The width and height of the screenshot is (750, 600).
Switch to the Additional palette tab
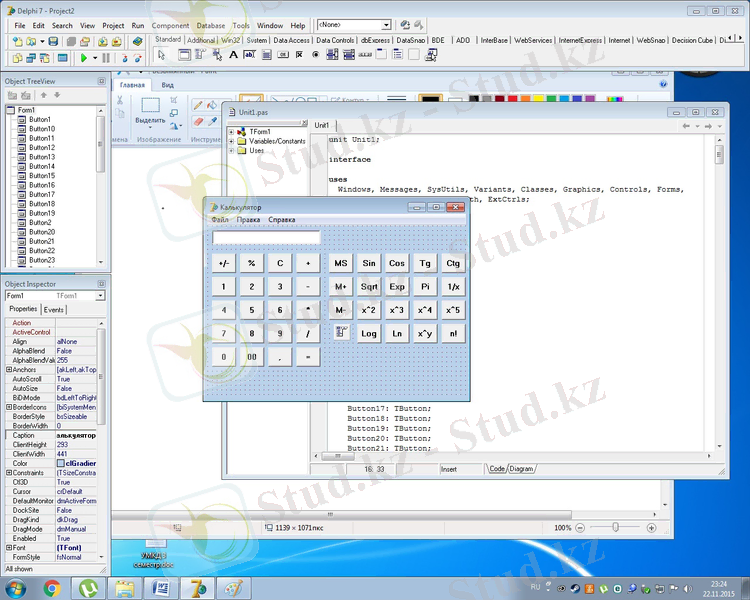click(x=201, y=40)
